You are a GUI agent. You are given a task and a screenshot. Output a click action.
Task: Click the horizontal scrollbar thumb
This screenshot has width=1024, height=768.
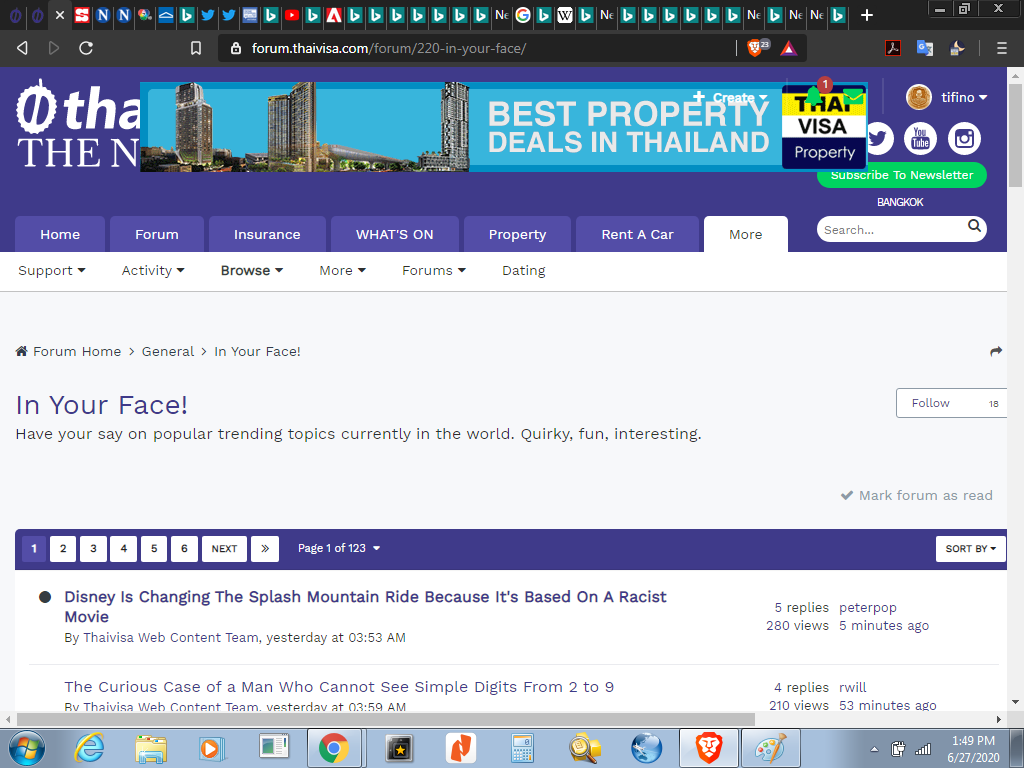coord(385,719)
